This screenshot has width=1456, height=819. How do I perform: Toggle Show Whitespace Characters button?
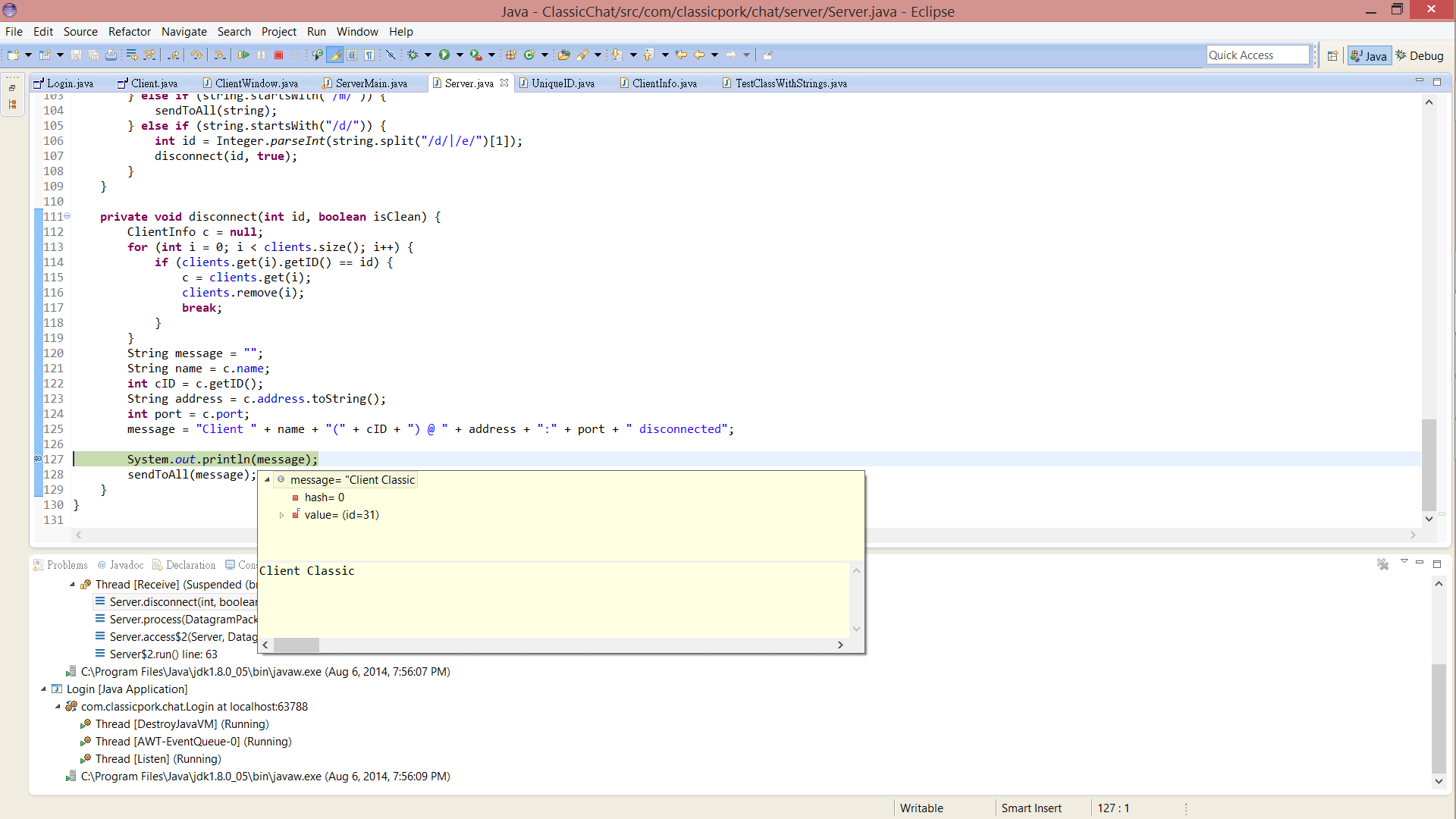tap(369, 55)
